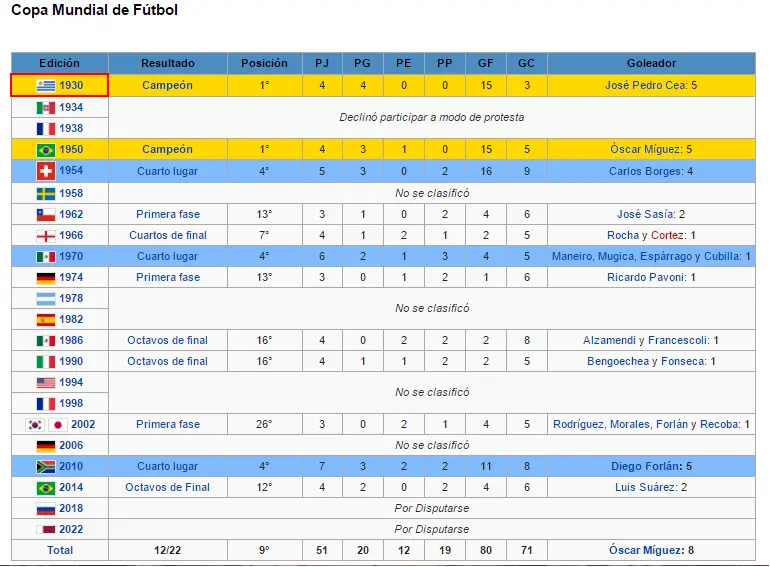
Task: Click the 'Copa Mundial de Fútbol' heading
Action: [x=94, y=10]
